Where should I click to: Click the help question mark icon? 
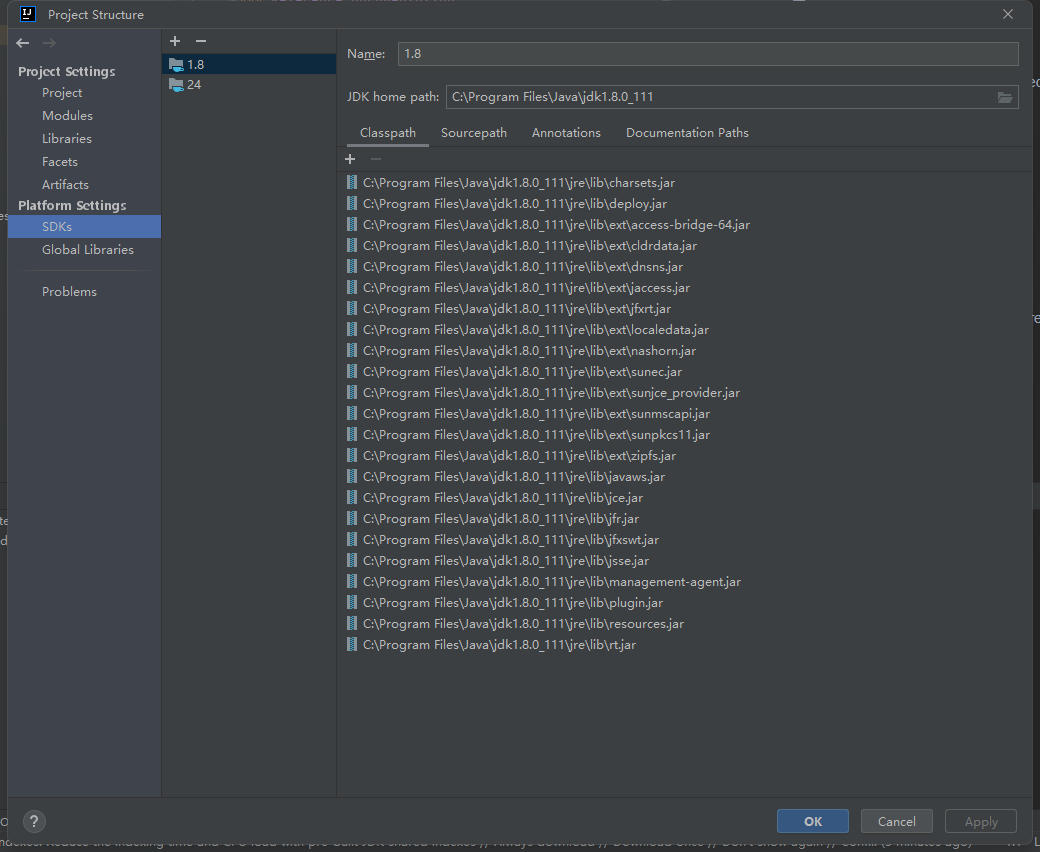(33, 821)
